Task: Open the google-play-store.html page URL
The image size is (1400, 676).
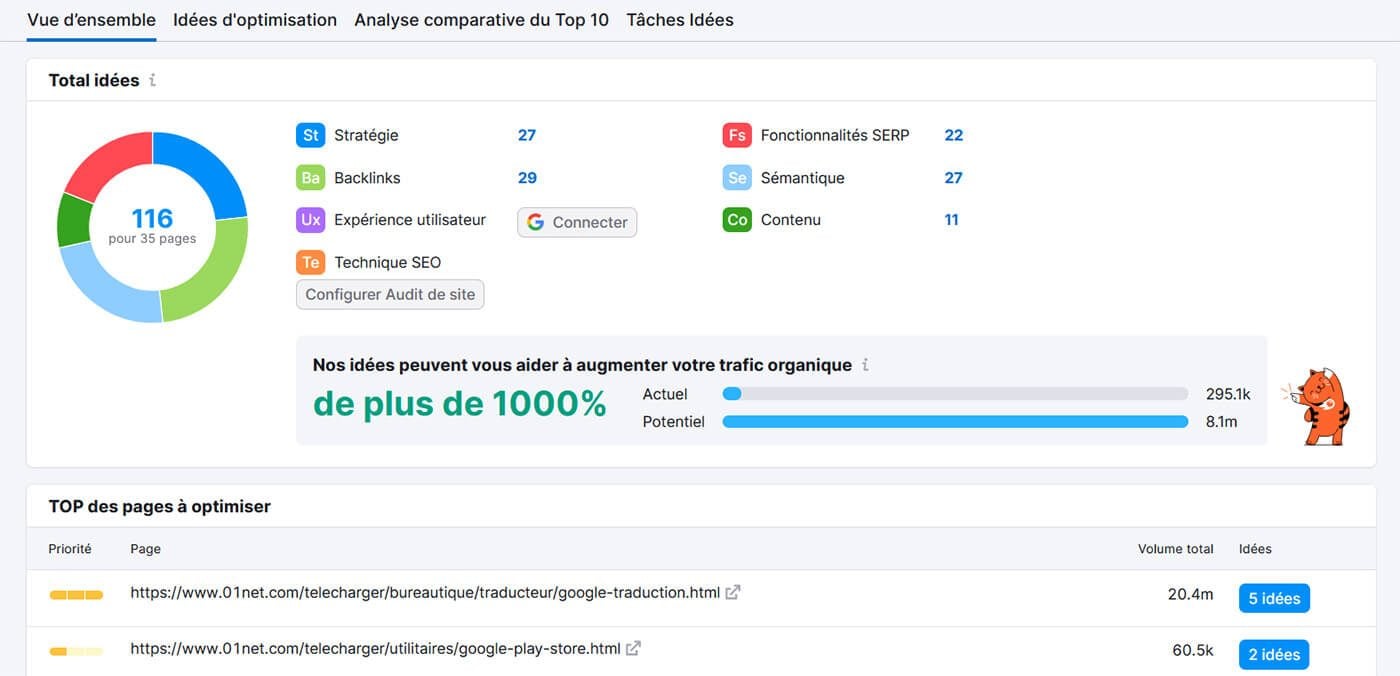Action: tap(375, 648)
